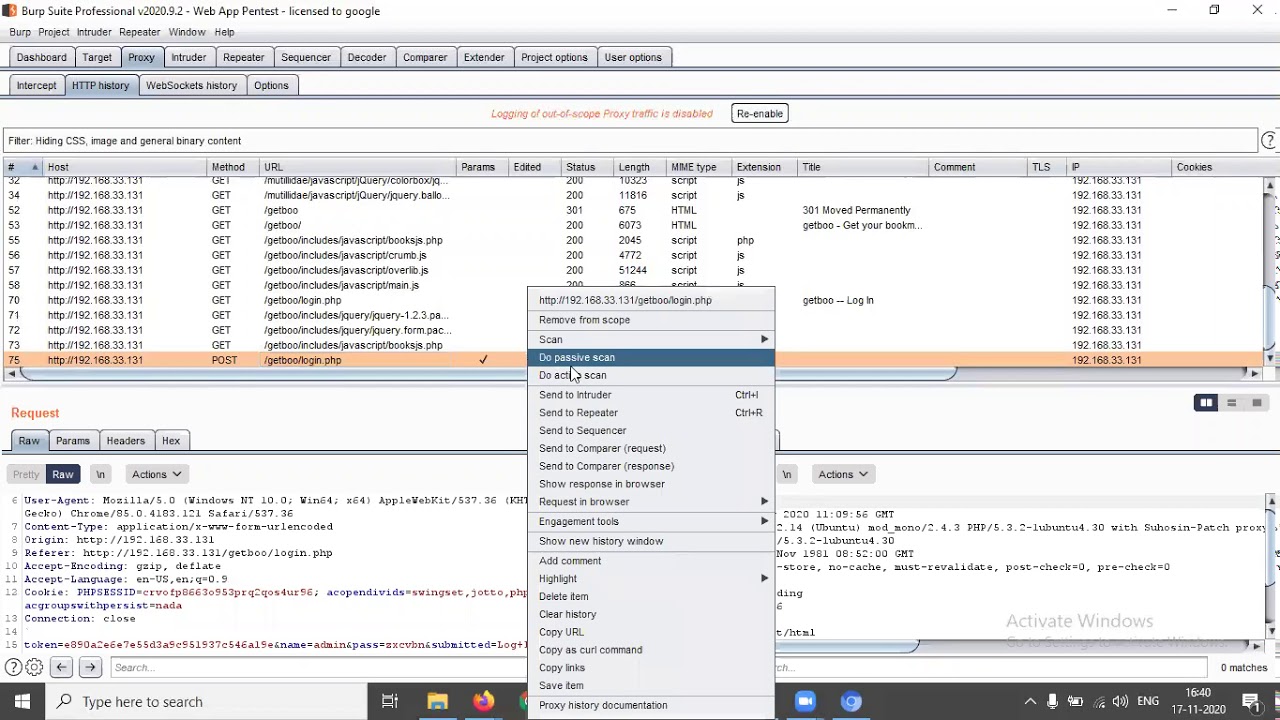
Task: Select Remove from scope
Action: click(x=651, y=320)
